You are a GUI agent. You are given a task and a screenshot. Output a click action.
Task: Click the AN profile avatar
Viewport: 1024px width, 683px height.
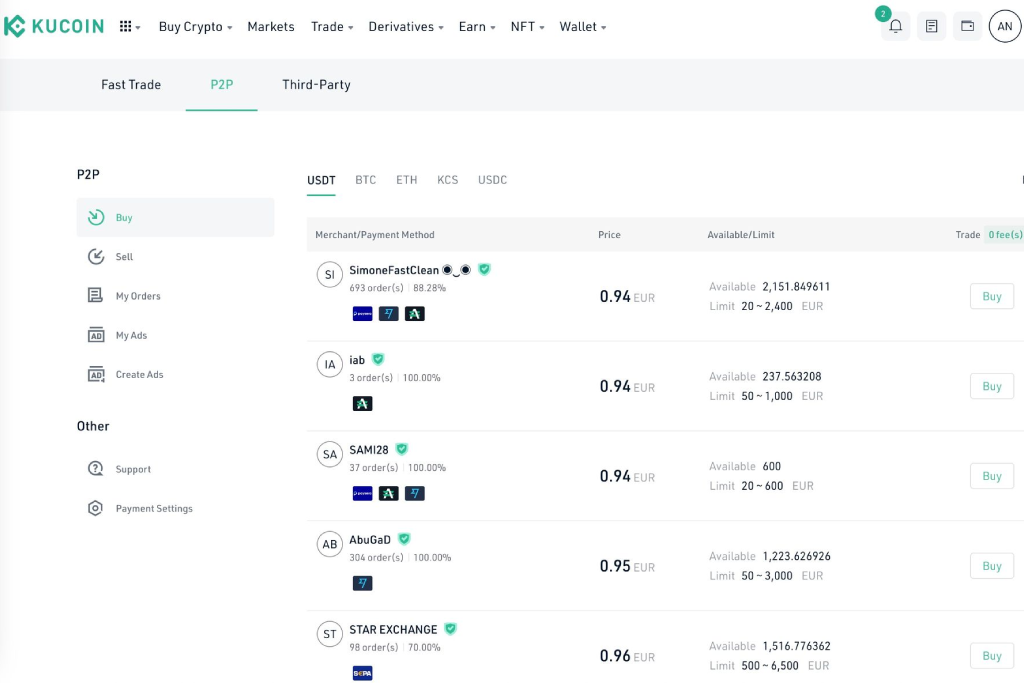(1005, 27)
